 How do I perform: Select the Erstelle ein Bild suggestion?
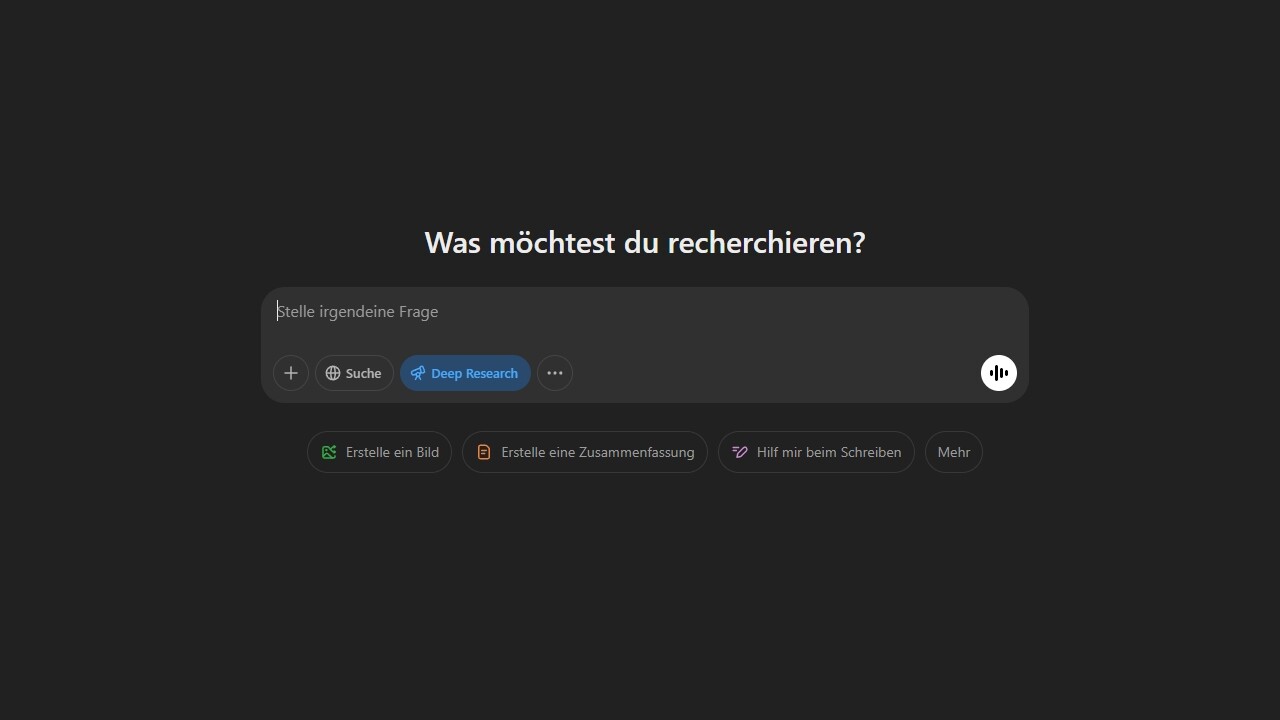click(x=379, y=452)
